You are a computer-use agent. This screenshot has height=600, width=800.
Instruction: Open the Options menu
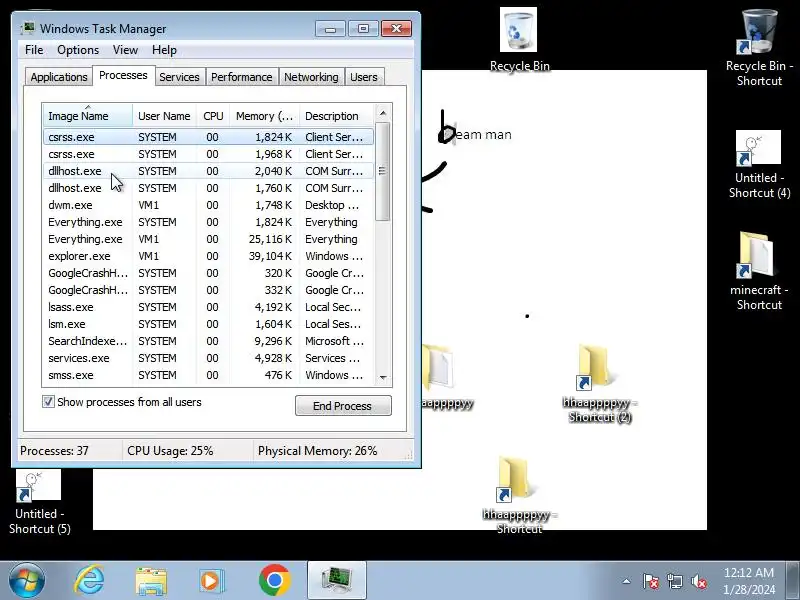point(78,50)
